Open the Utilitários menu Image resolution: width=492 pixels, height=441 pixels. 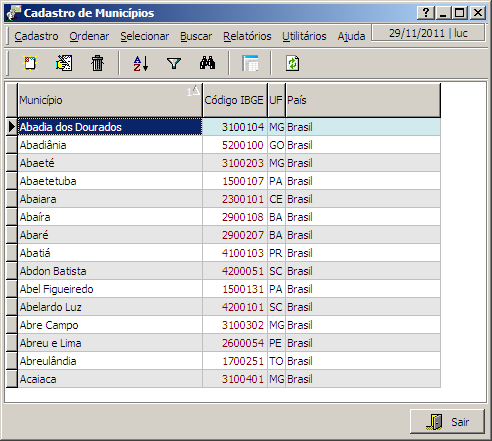pos(304,36)
